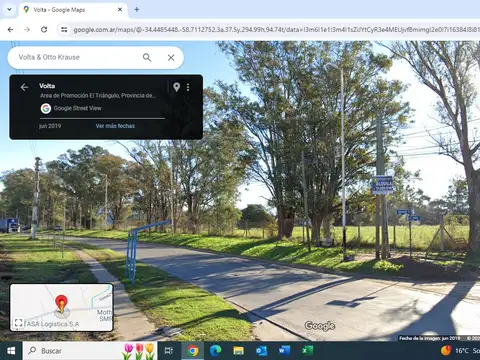Open Excel from the taskbar
The width and height of the screenshot is (480, 360).
(x=307, y=351)
